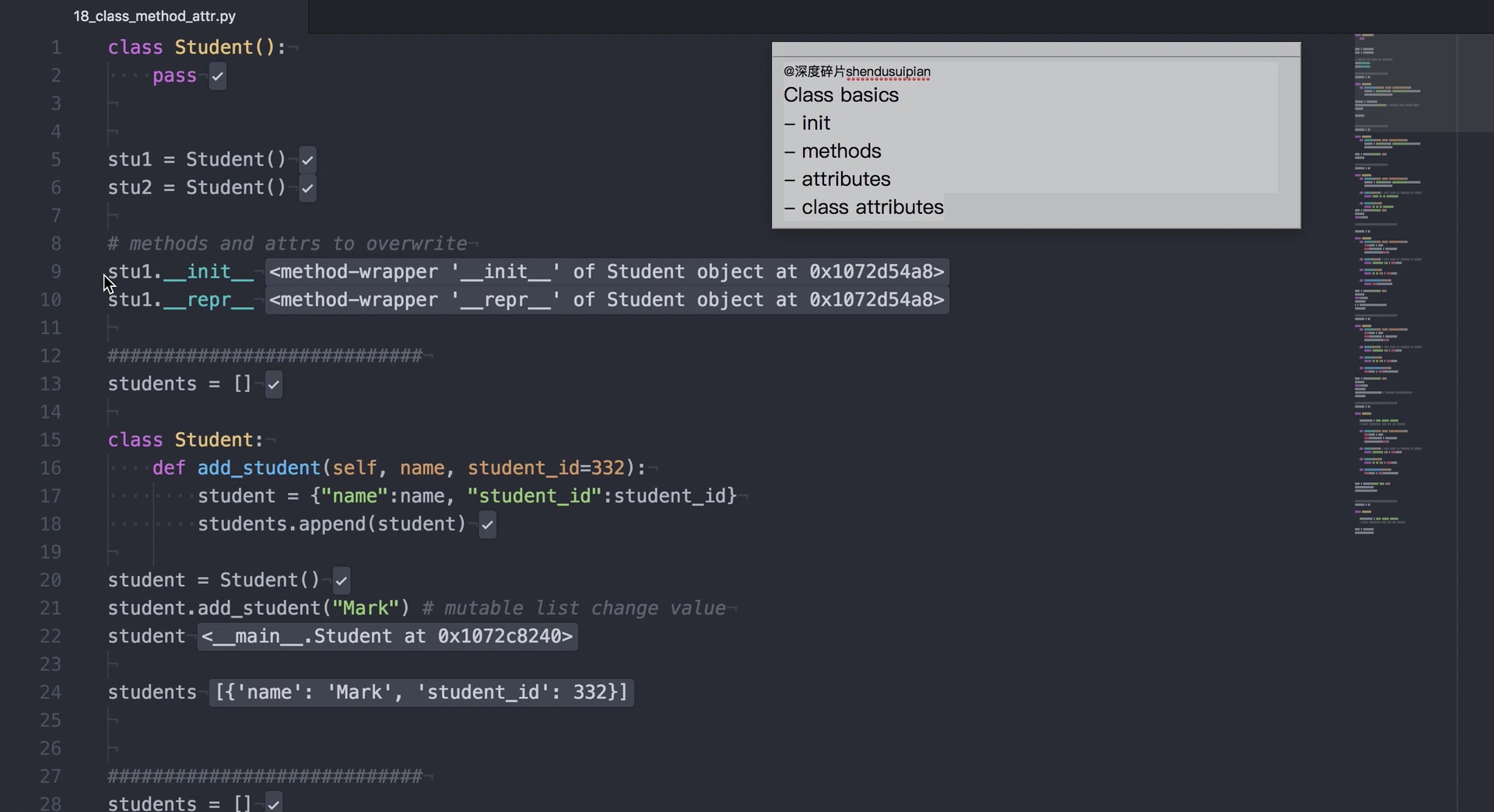This screenshot has width=1494, height=812.
Task: Click checkmark after student = Student() on line 20
Action: (x=342, y=580)
